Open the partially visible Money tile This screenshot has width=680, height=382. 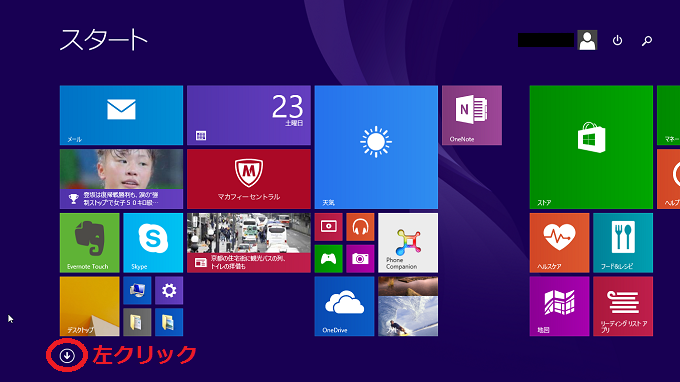tap(668, 115)
